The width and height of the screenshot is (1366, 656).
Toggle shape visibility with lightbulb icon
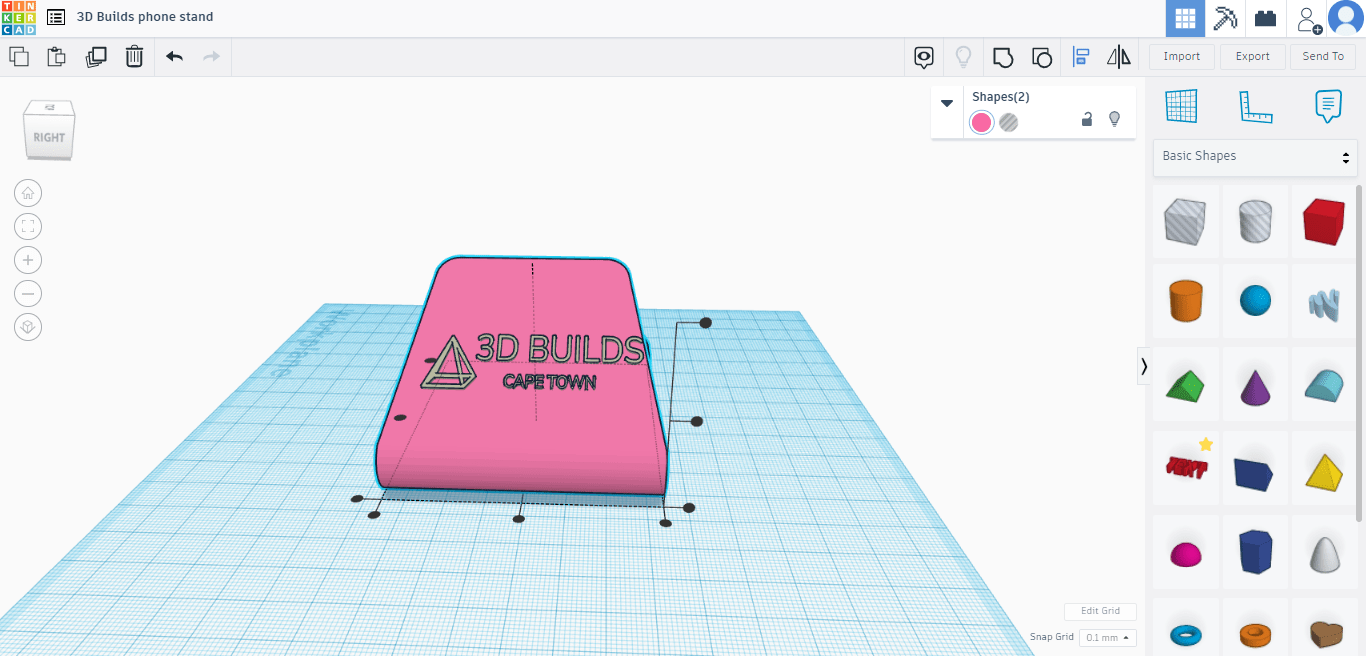click(1115, 120)
